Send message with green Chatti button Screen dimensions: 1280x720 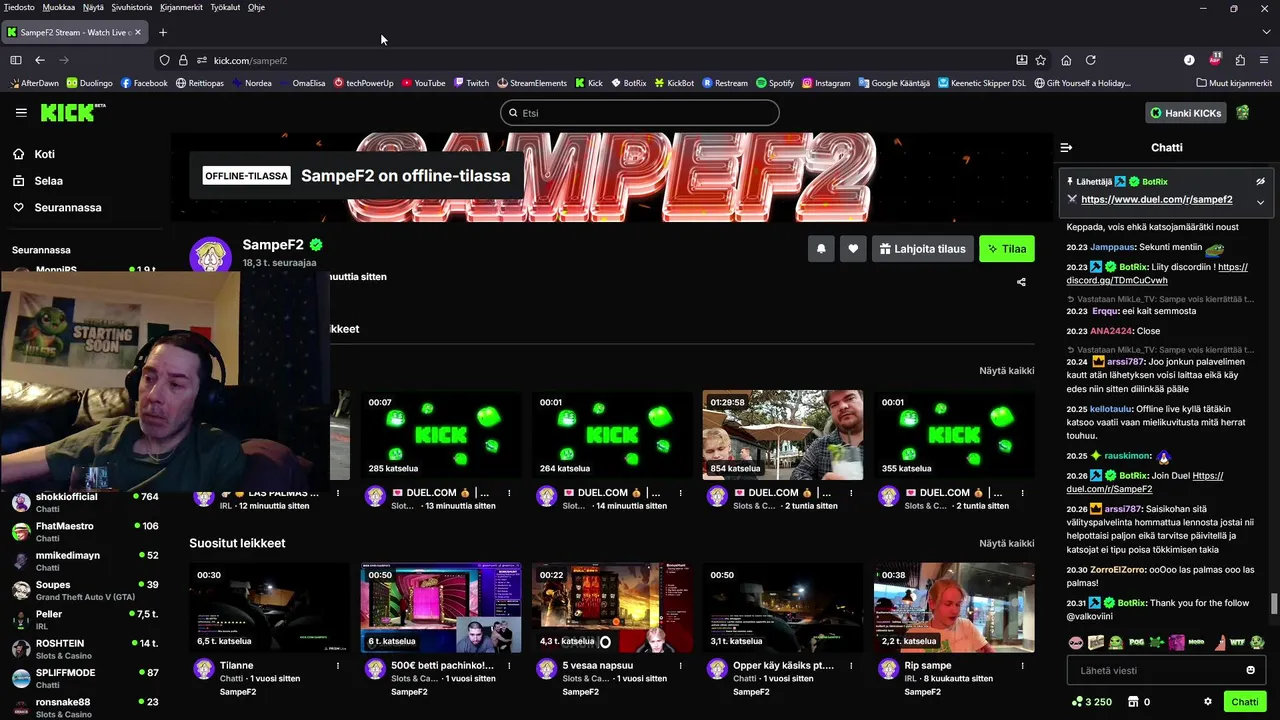tap(1245, 702)
